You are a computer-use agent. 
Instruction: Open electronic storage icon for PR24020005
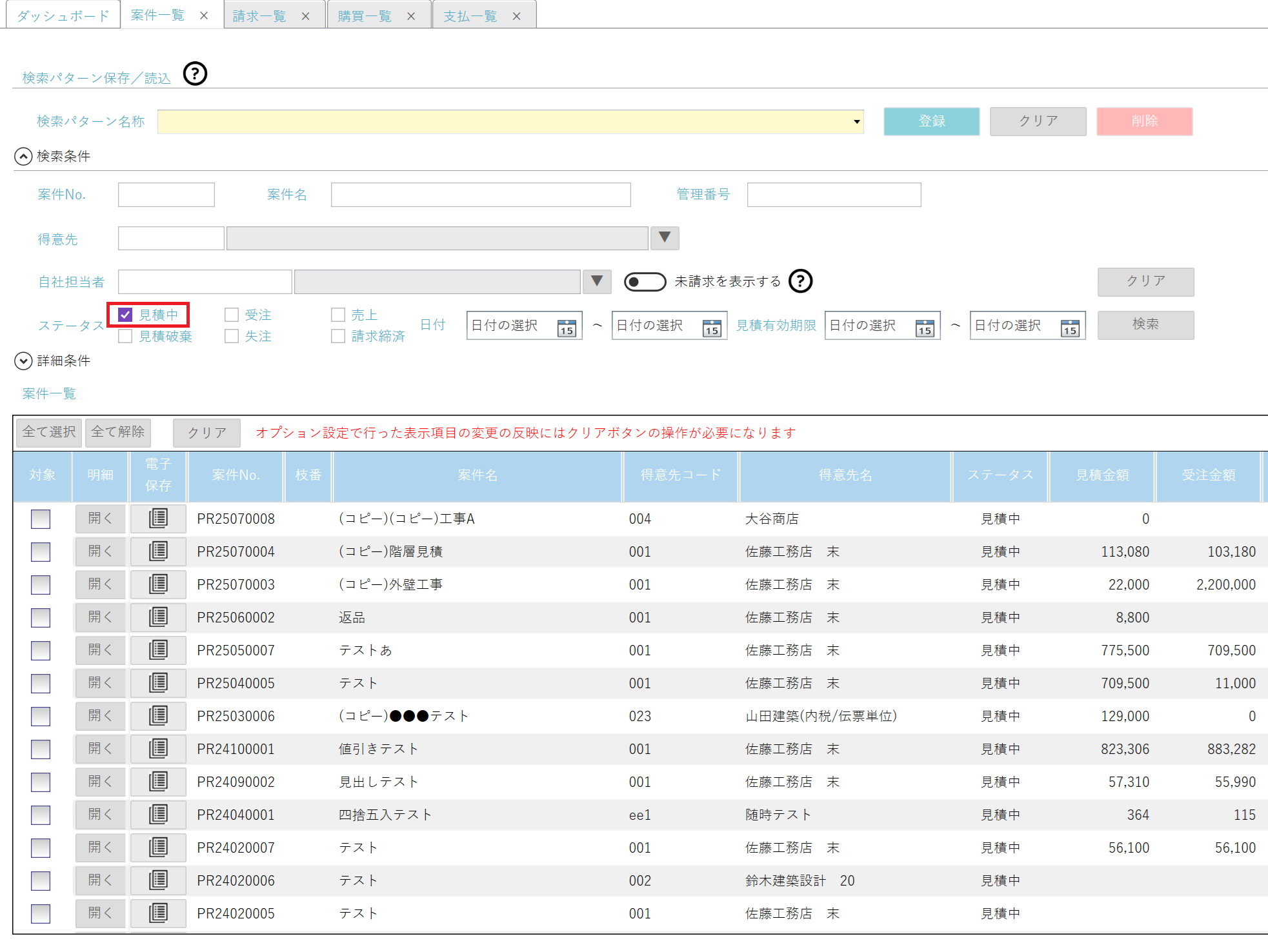158,913
